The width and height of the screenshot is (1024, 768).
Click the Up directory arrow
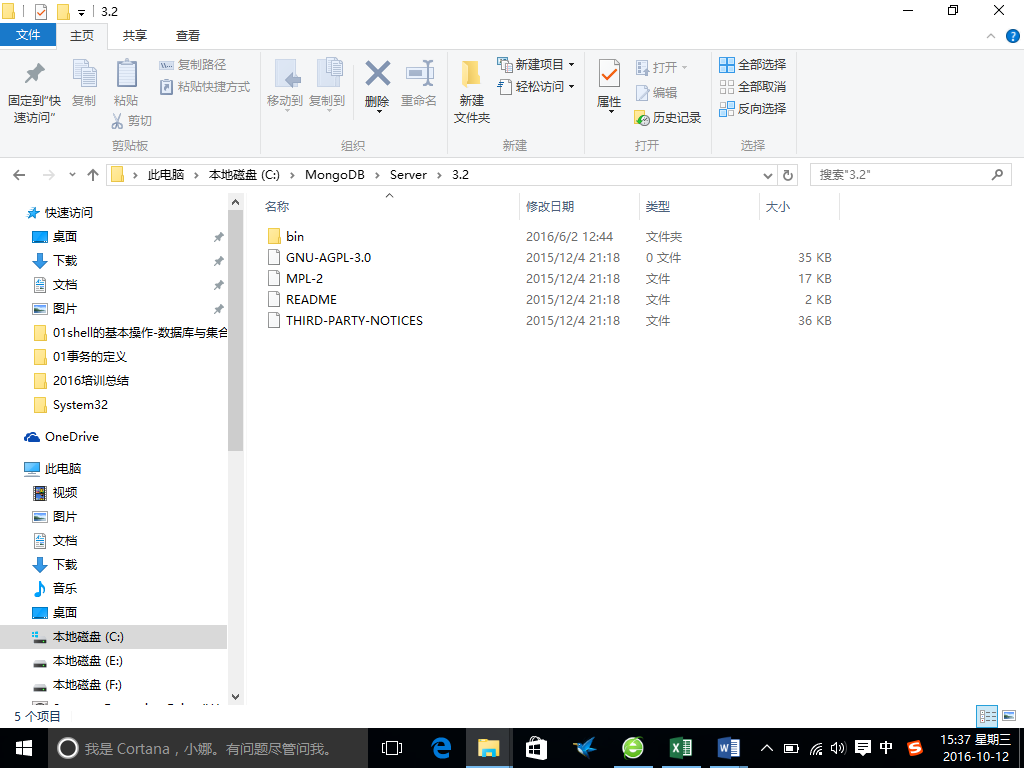point(93,175)
